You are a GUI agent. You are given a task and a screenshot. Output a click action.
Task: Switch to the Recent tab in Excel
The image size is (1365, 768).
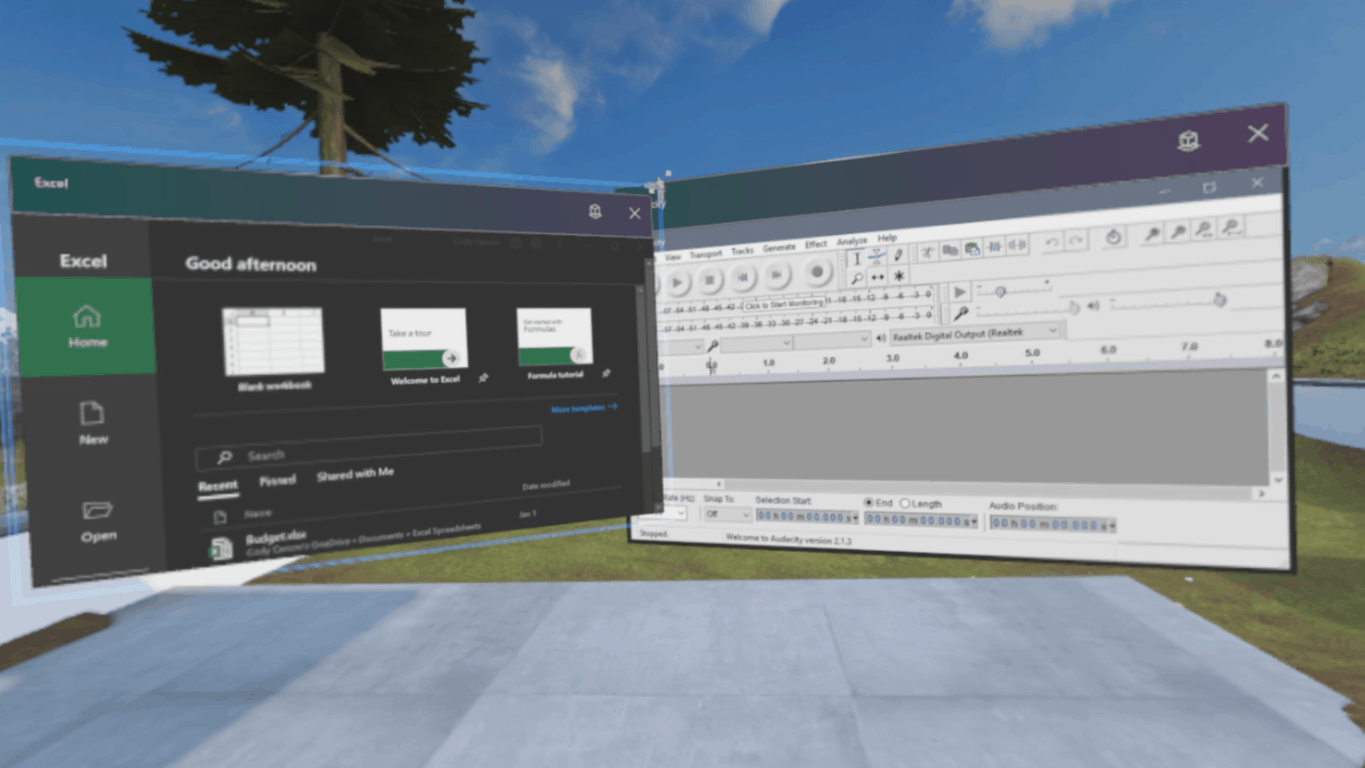click(217, 486)
